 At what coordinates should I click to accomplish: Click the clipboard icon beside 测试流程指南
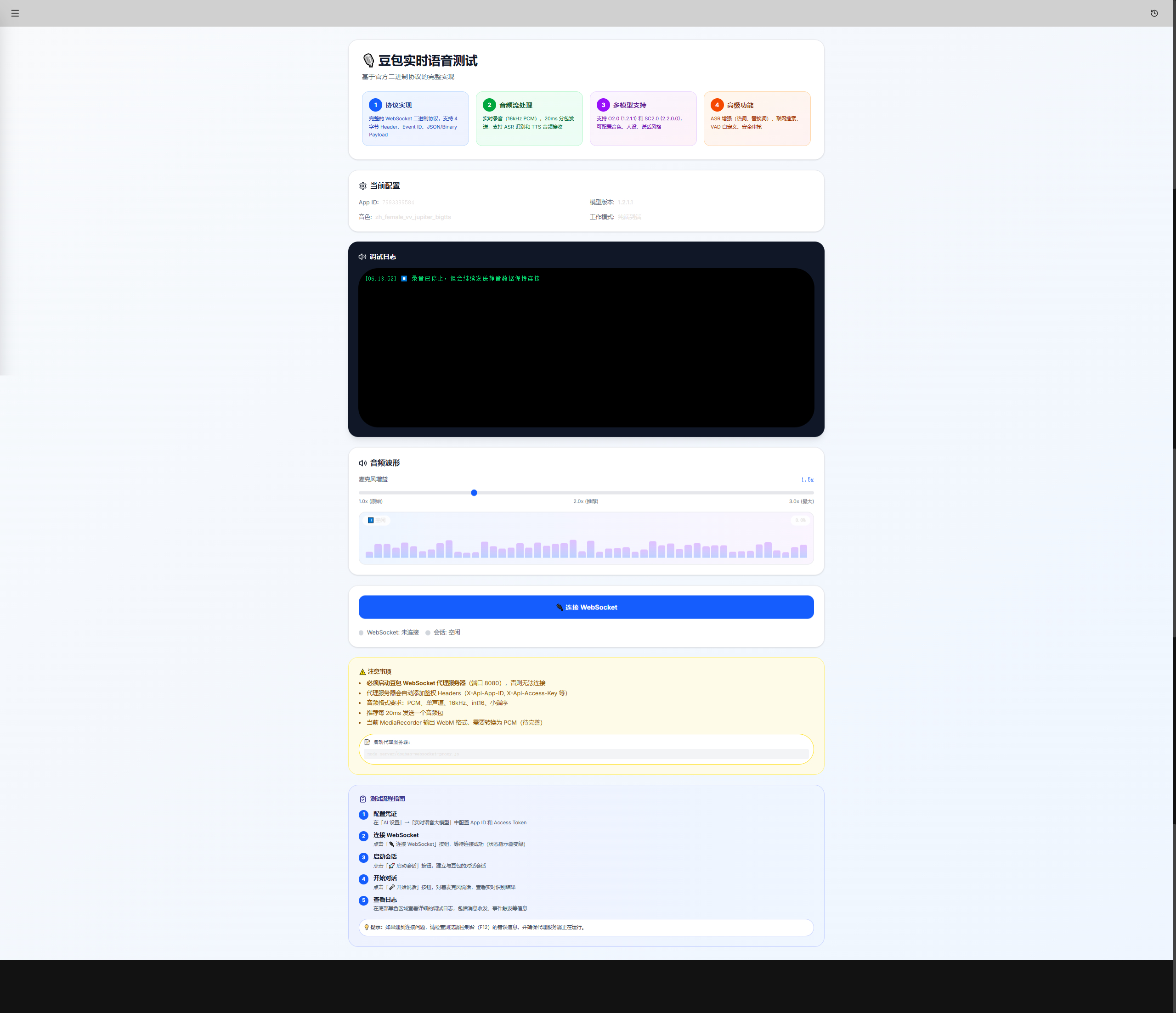click(362, 799)
